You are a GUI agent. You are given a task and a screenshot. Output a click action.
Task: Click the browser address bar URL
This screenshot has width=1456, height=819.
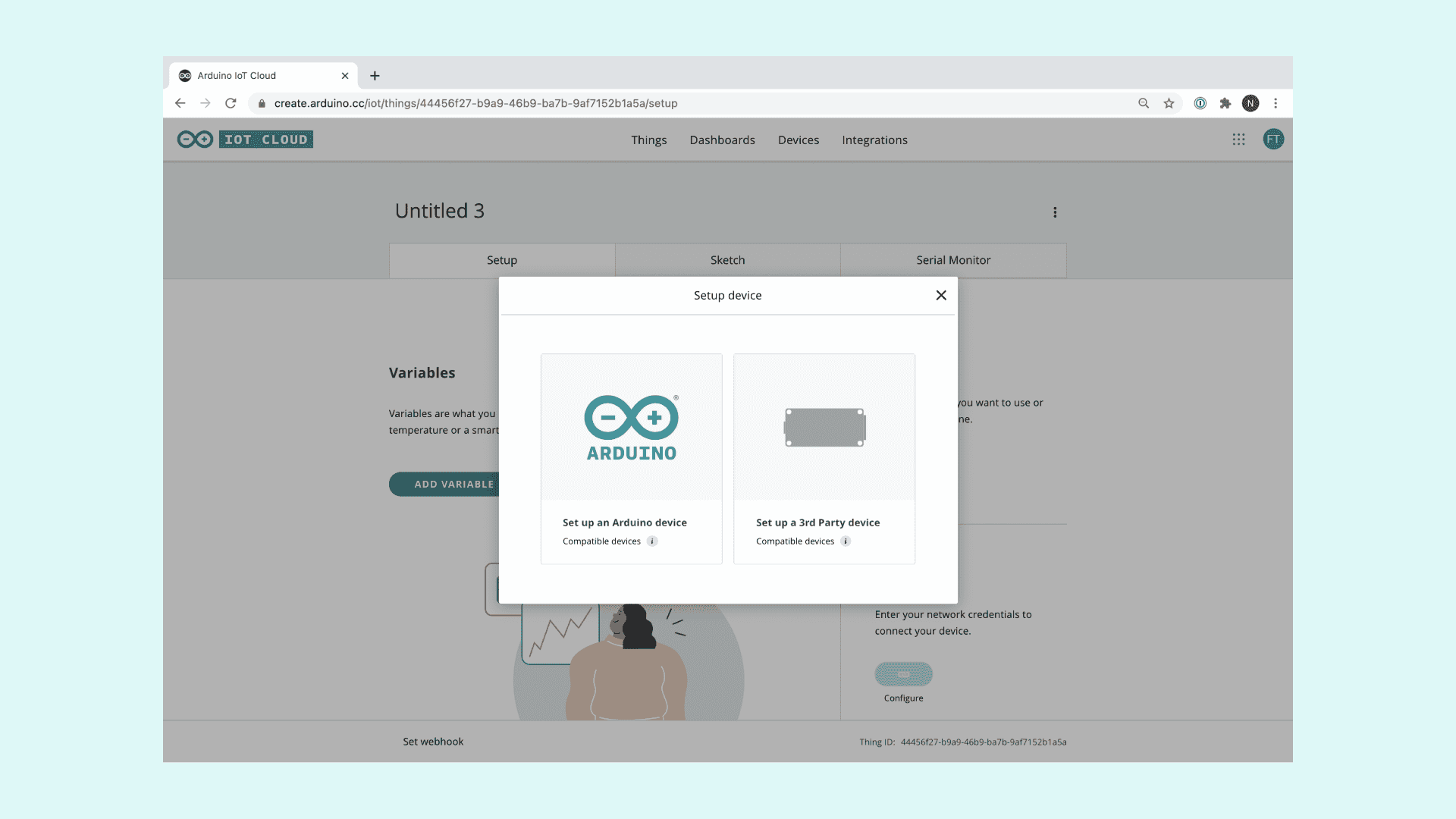pos(475,103)
